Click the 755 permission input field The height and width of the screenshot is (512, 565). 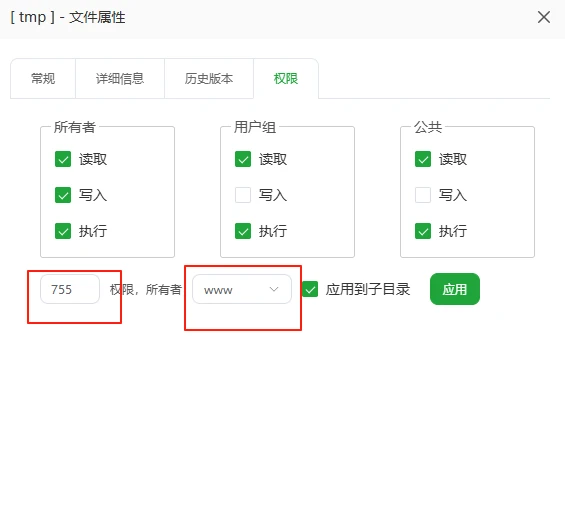click(x=70, y=289)
